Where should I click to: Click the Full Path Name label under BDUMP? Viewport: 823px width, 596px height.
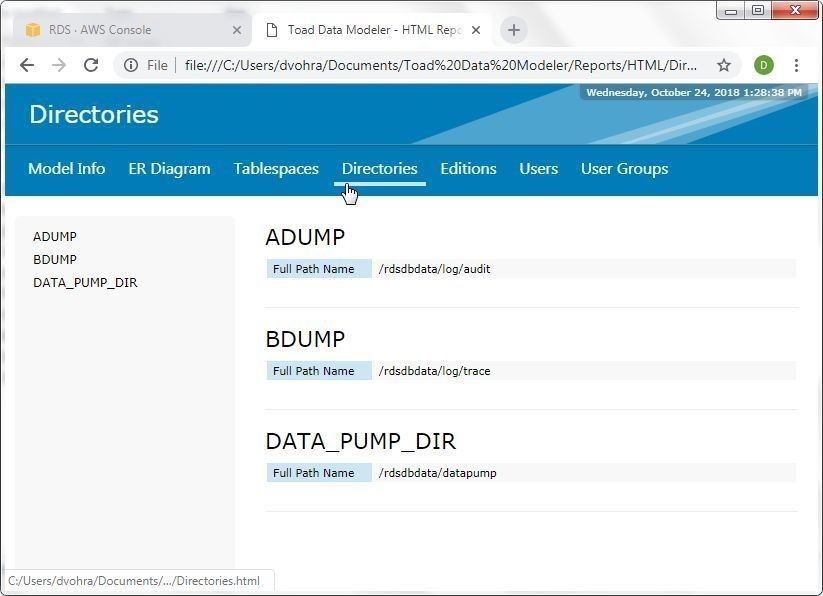click(319, 371)
